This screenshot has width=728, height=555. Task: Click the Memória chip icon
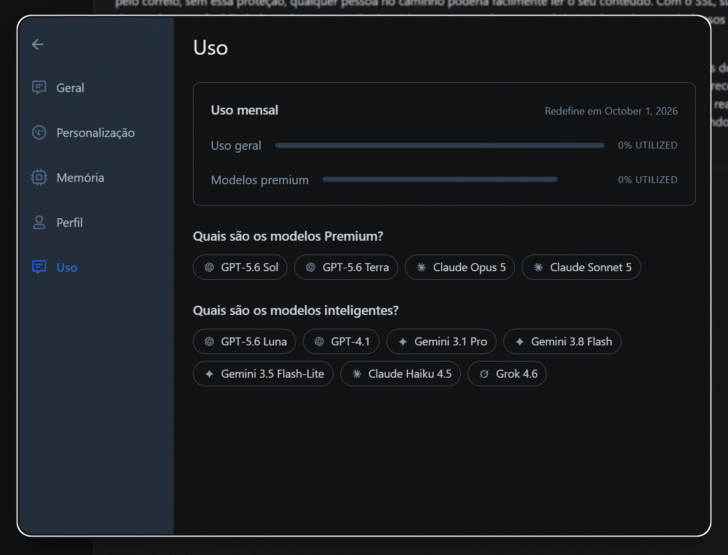(x=39, y=177)
